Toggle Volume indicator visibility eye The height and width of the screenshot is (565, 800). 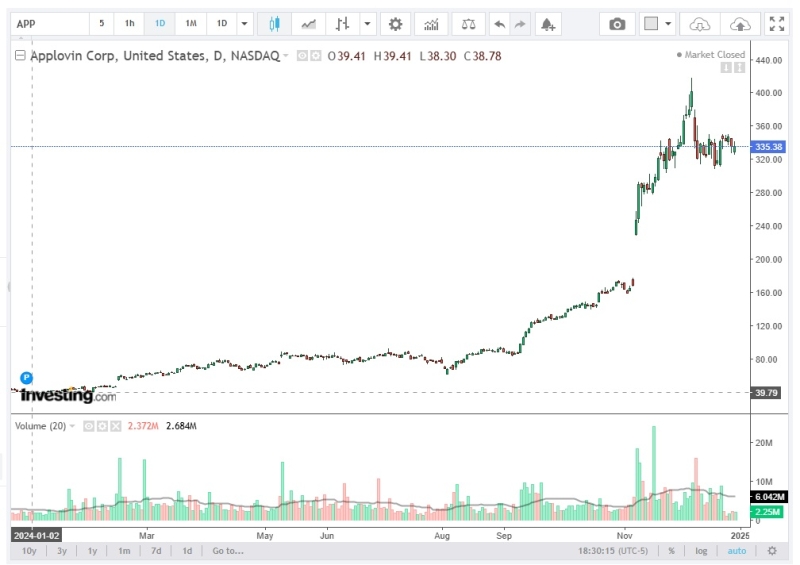point(88,426)
